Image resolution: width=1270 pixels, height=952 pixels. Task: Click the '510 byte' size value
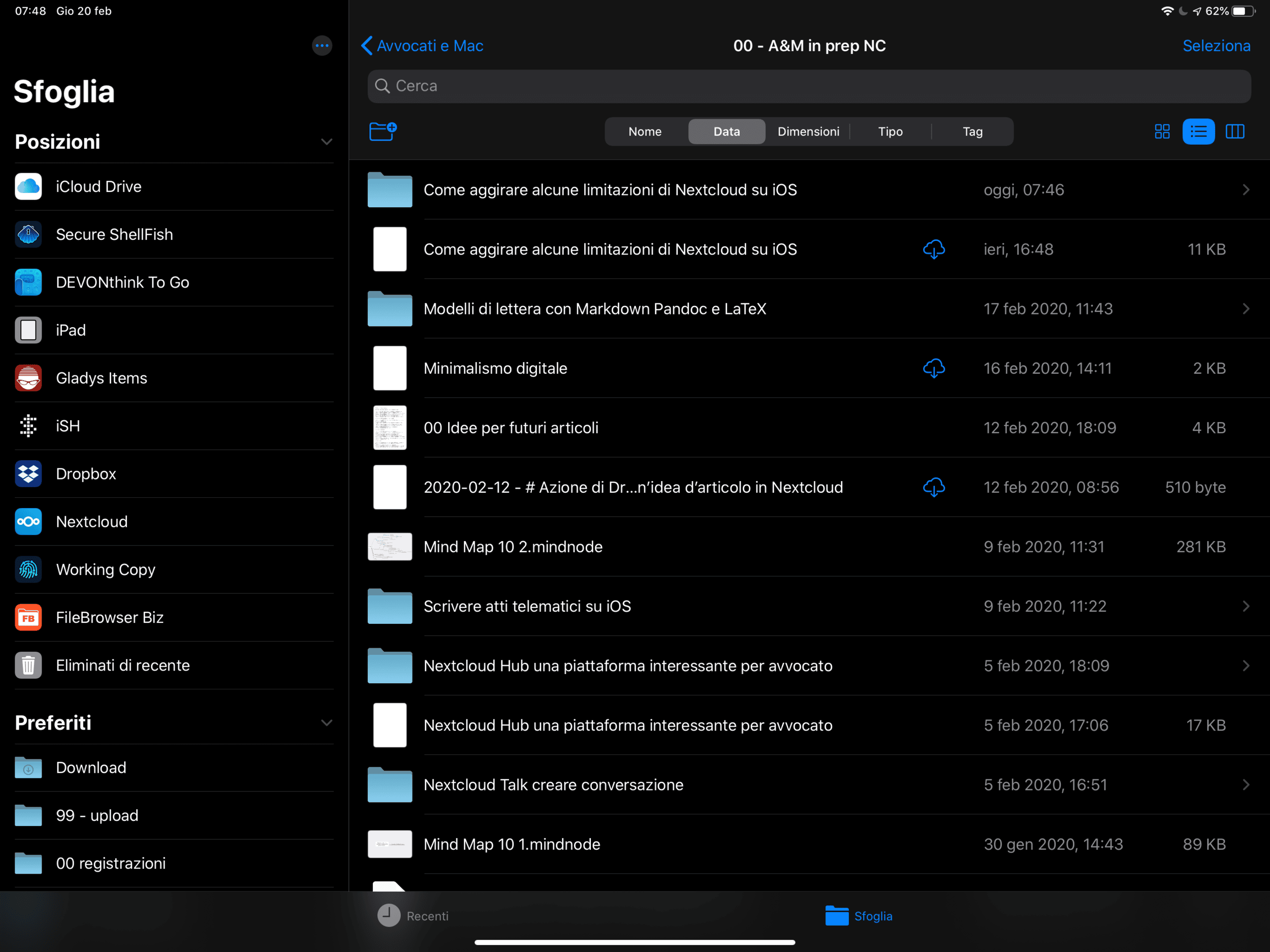1195,487
